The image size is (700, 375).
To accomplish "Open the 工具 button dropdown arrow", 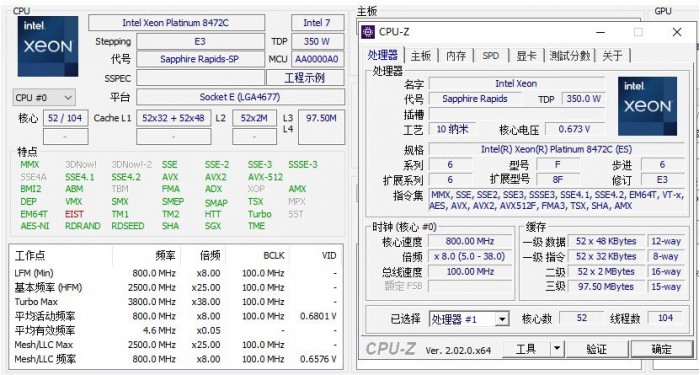I will (x=556, y=349).
